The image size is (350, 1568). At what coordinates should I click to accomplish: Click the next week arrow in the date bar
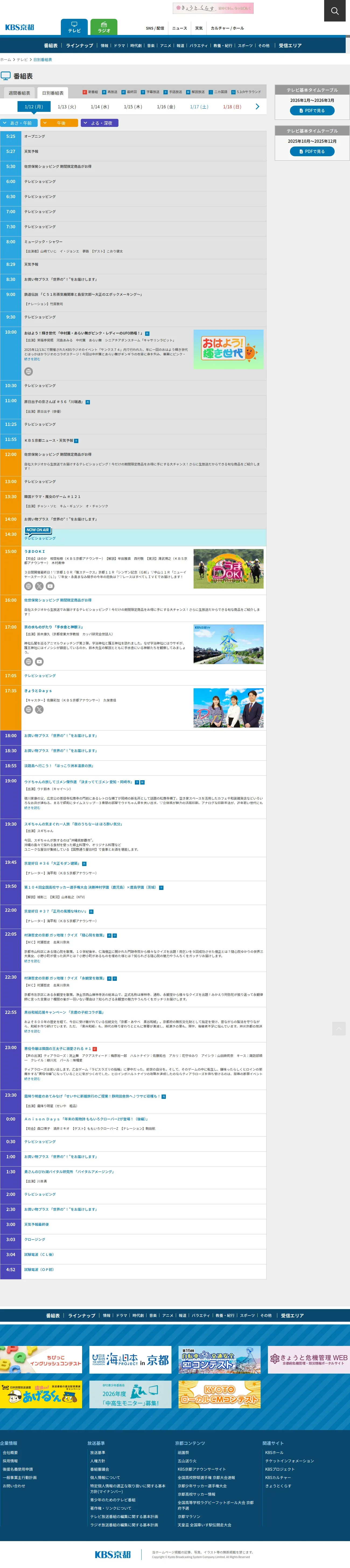(257, 106)
